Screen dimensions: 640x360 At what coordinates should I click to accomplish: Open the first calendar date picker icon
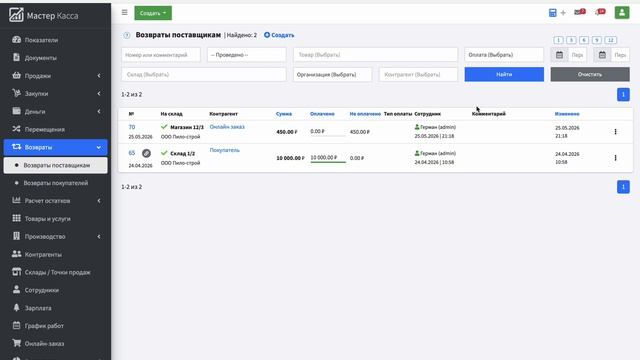[559, 55]
